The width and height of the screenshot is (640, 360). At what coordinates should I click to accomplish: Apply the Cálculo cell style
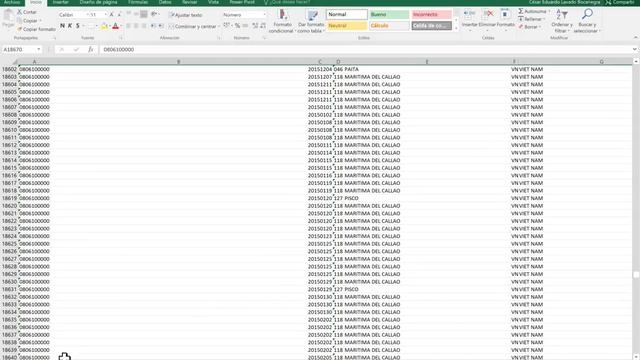click(x=389, y=26)
